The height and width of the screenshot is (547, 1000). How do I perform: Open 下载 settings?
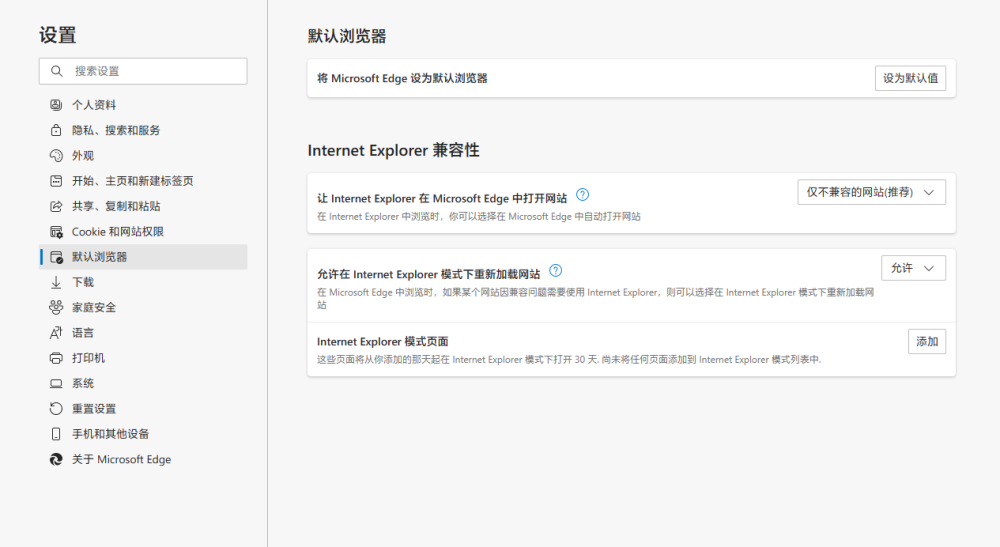point(143,282)
